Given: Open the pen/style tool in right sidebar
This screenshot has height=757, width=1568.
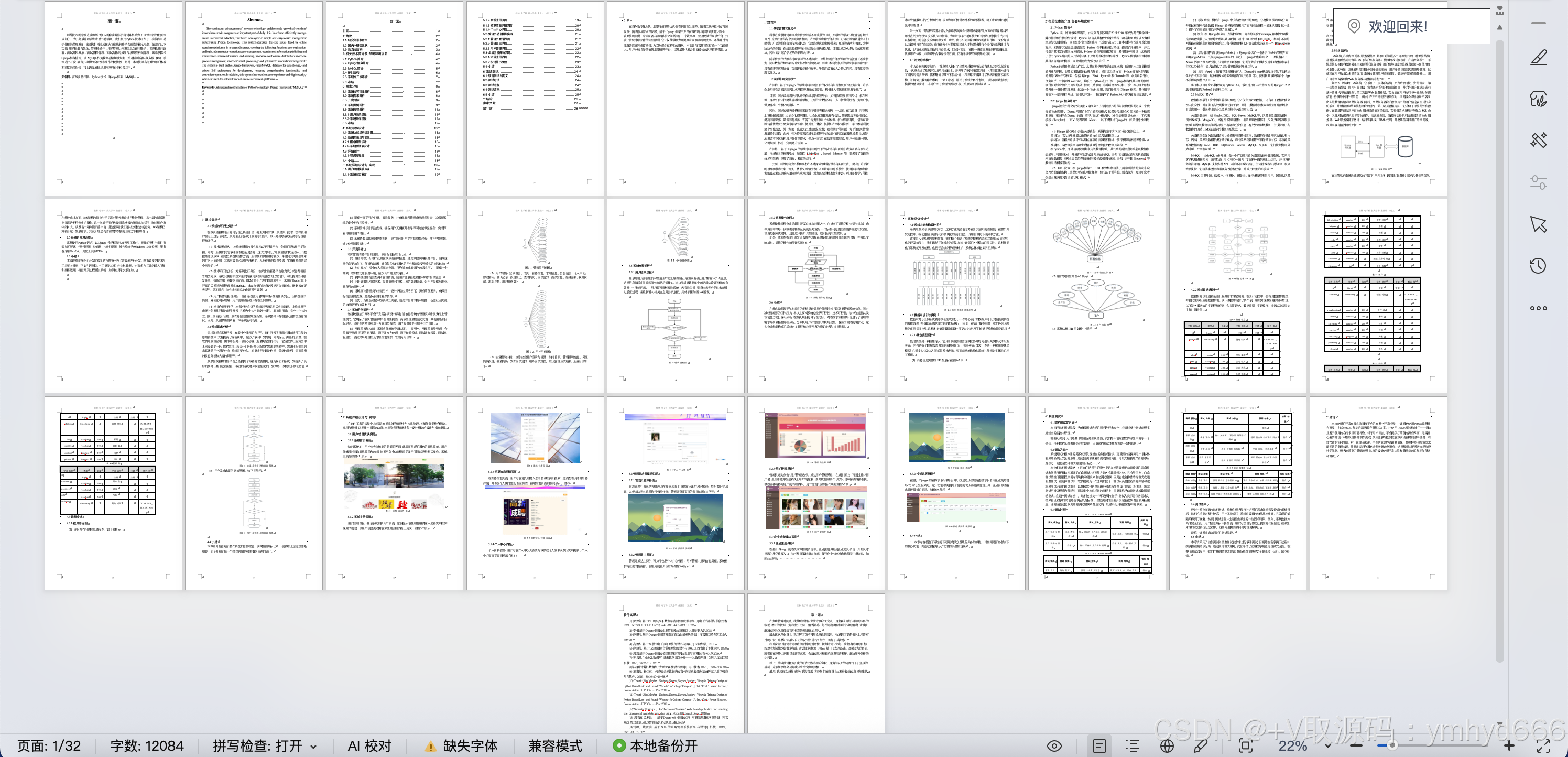Looking at the screenshot, I should click(1538, 59).
